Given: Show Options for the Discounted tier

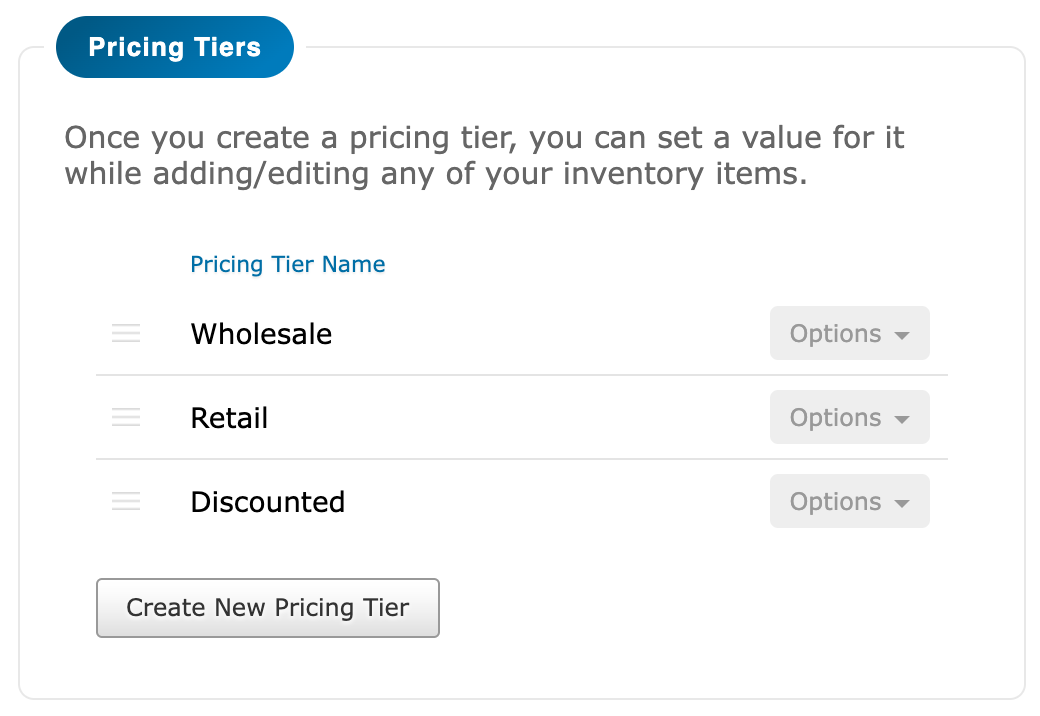Looking at the screenshot, I should [x=849, y=502].
